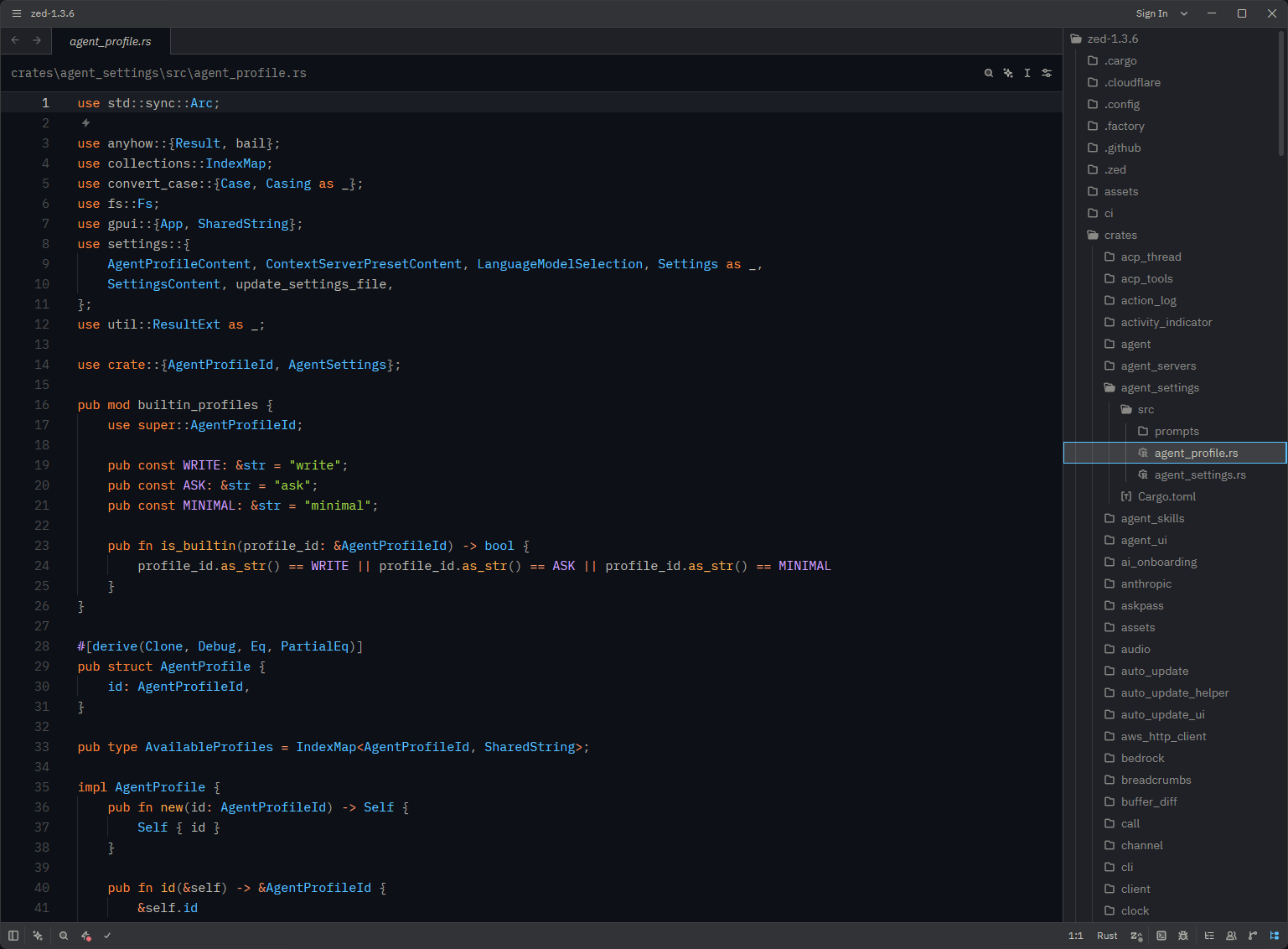The image size is (1288, 949).
Task: Expand the activity_indicator folder
Action: pyautogui.click(x=1173, y=322)
